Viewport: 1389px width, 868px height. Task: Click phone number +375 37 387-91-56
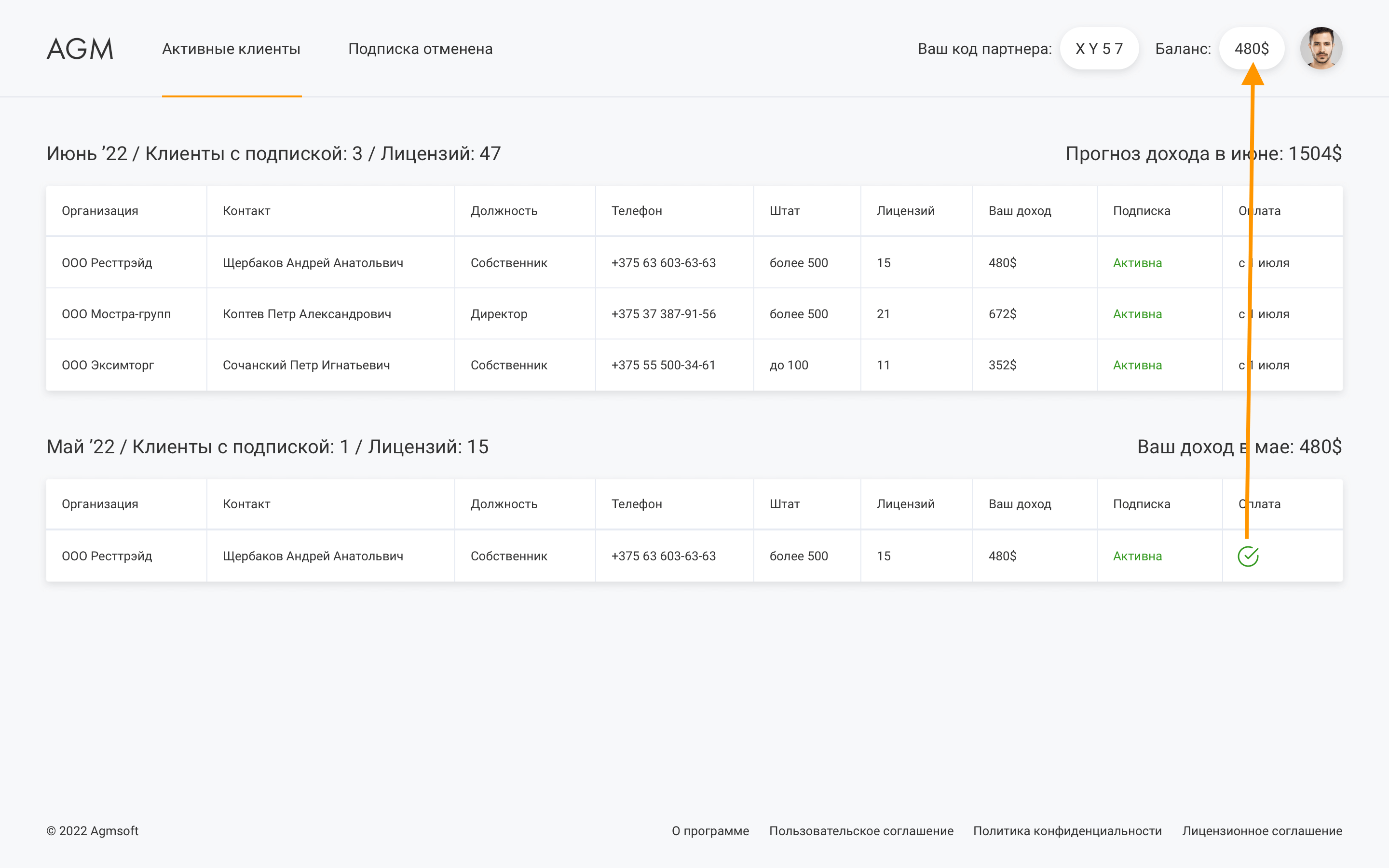pyautogui.click(x=664, y=314)
